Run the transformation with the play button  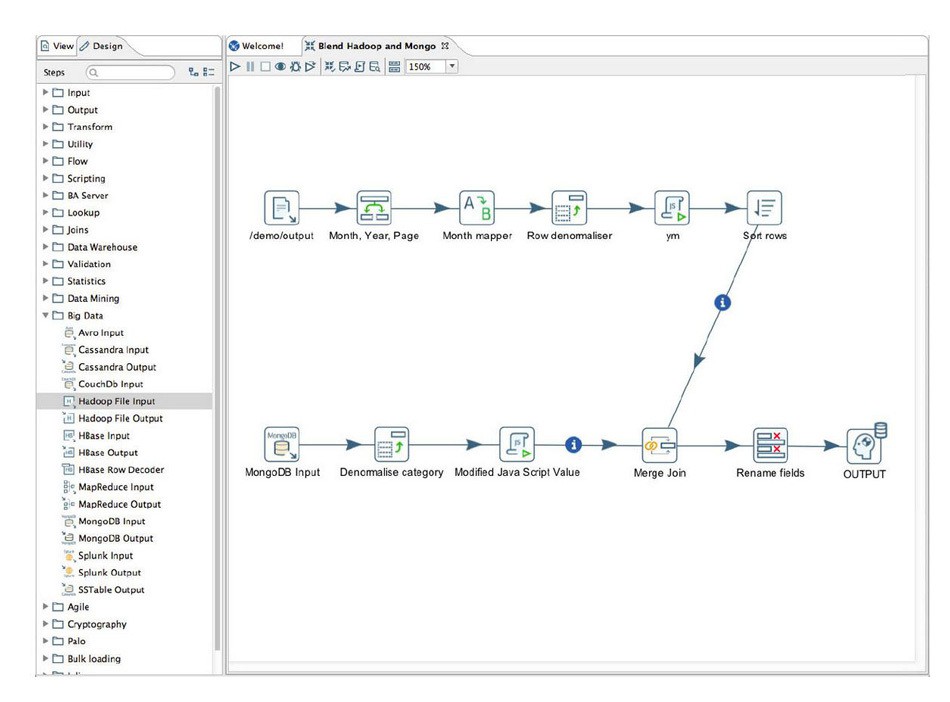coord(235,66)
